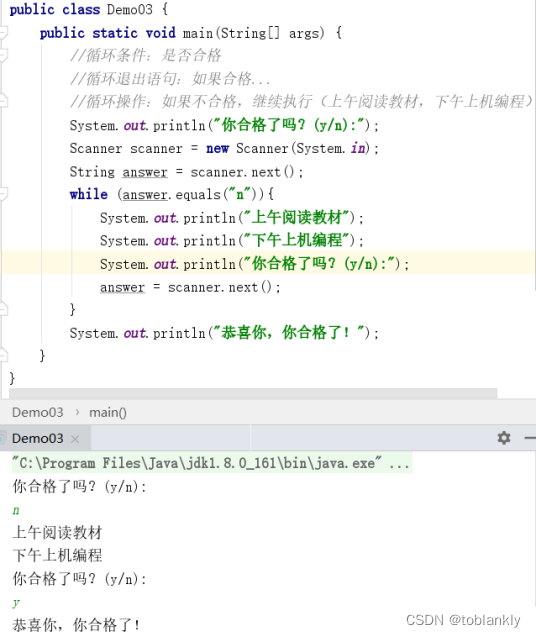The image size is (536, 637).
Task: Click the console input 'n'
Action: 16,510
